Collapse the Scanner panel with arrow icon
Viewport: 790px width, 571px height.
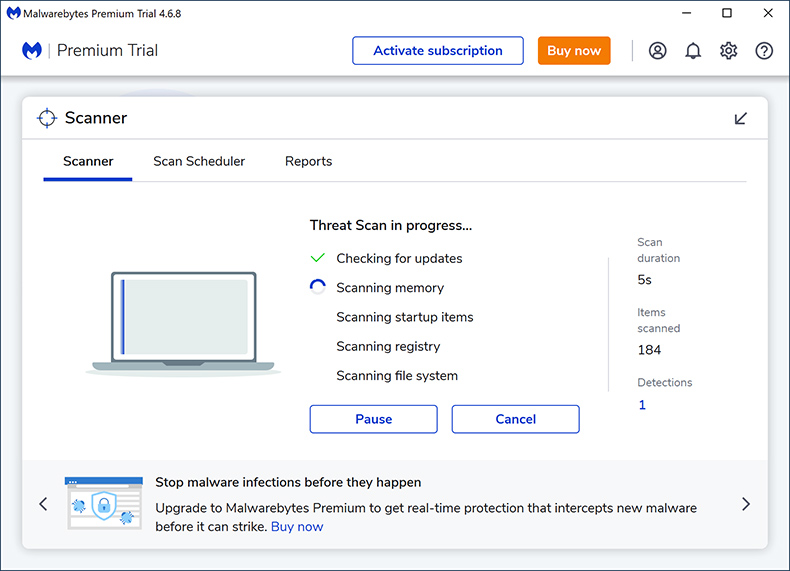tap(741, 118)
